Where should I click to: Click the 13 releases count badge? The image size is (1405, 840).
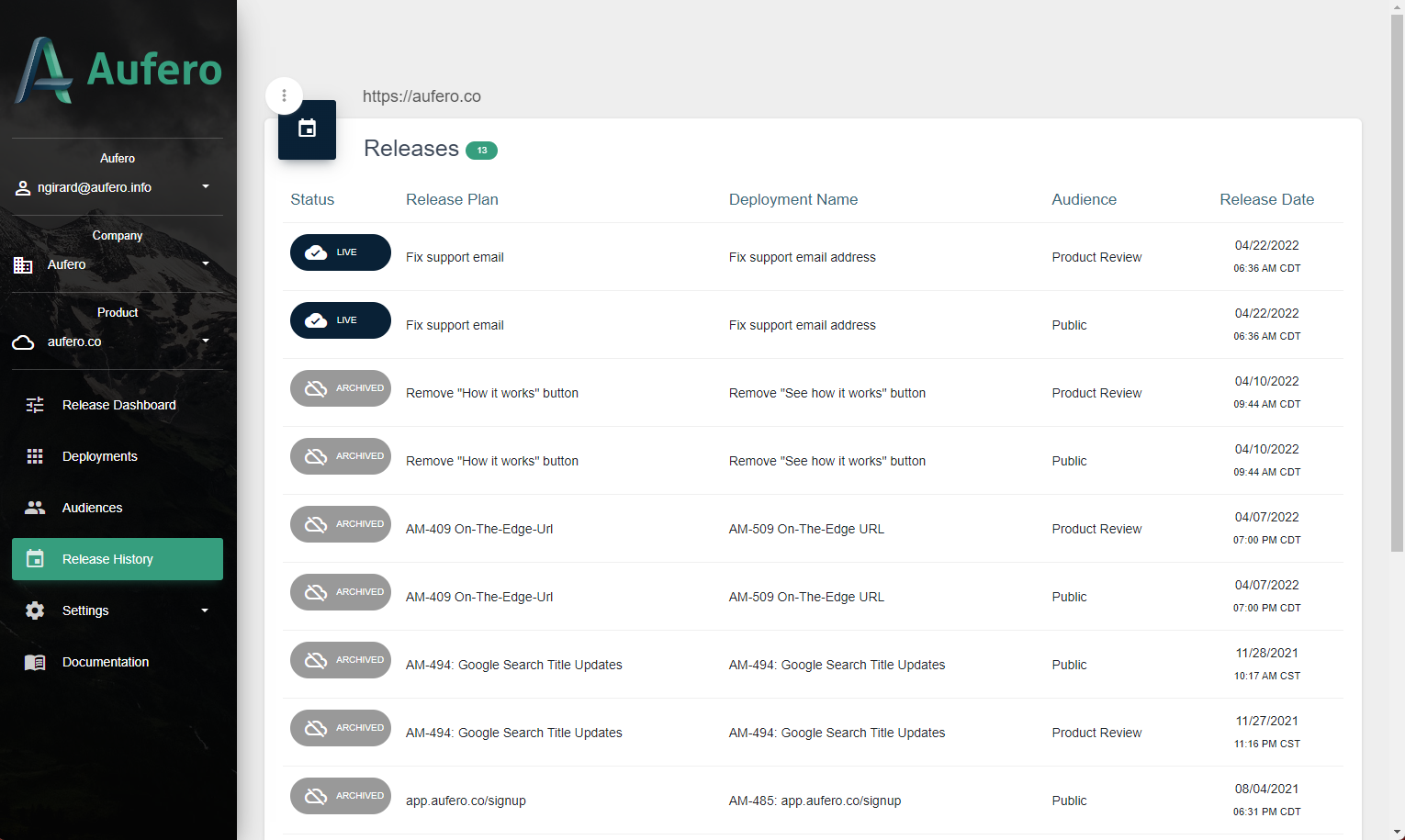coord(481,151)
